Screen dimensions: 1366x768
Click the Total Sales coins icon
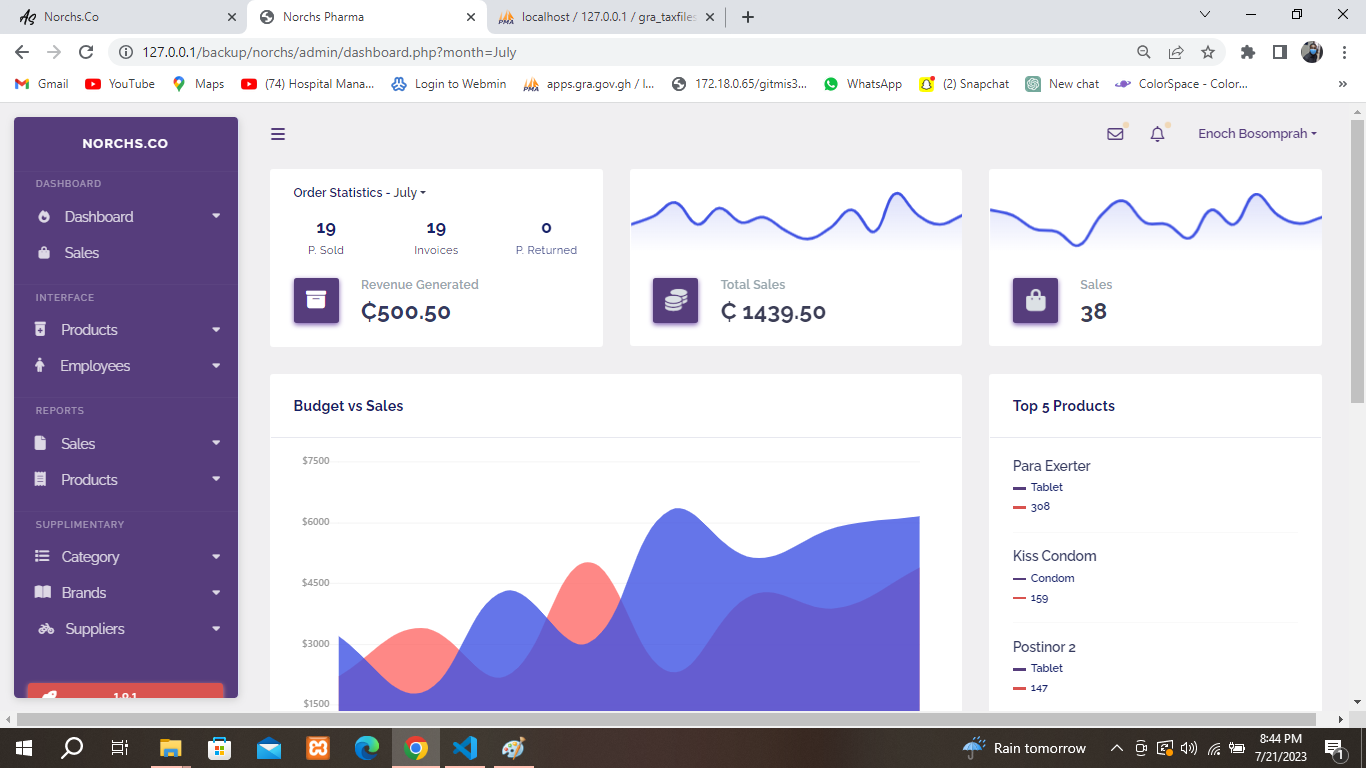click(x=675, y=300)
